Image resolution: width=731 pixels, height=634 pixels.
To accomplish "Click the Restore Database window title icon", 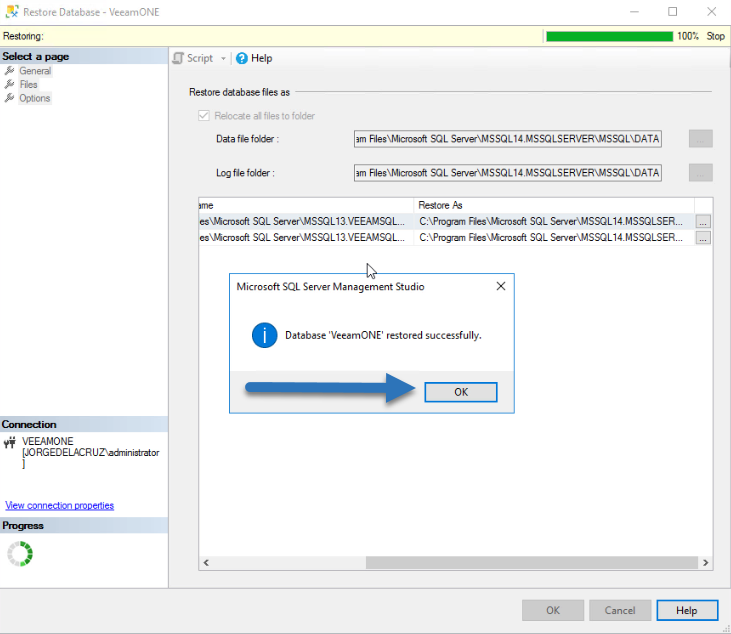I will pos(12,12).
